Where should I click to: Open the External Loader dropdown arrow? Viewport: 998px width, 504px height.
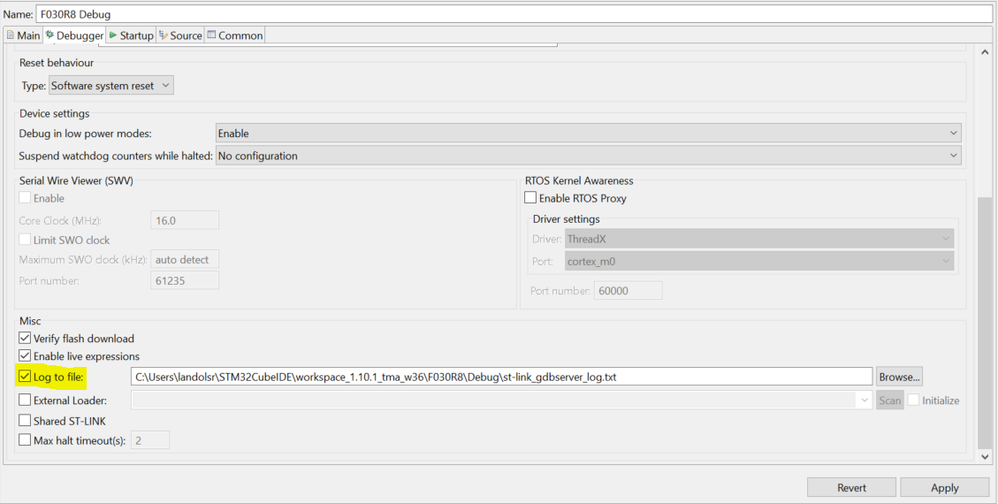click(864, 400)
